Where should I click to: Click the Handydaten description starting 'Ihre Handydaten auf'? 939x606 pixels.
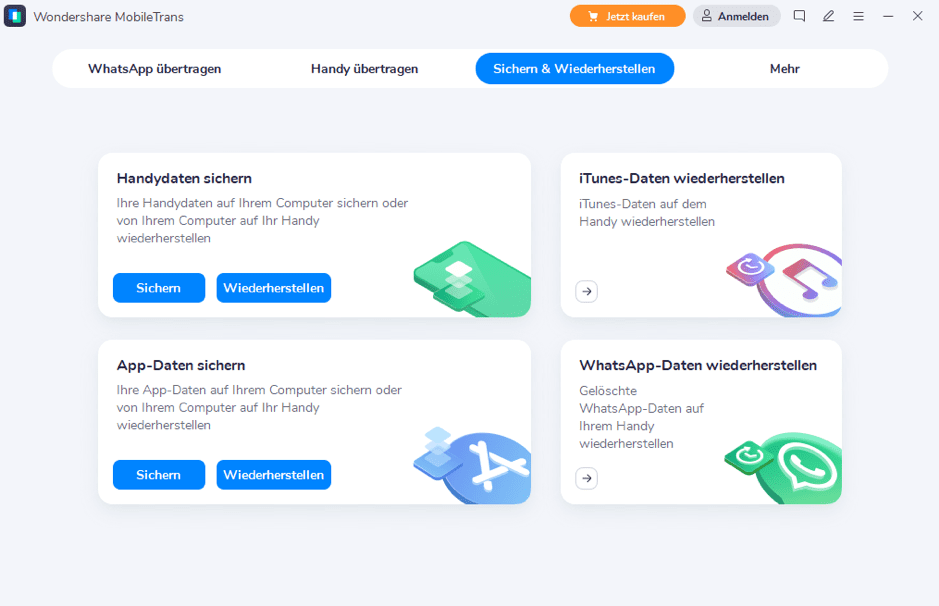pyautogui.click(x=262, y=220)
